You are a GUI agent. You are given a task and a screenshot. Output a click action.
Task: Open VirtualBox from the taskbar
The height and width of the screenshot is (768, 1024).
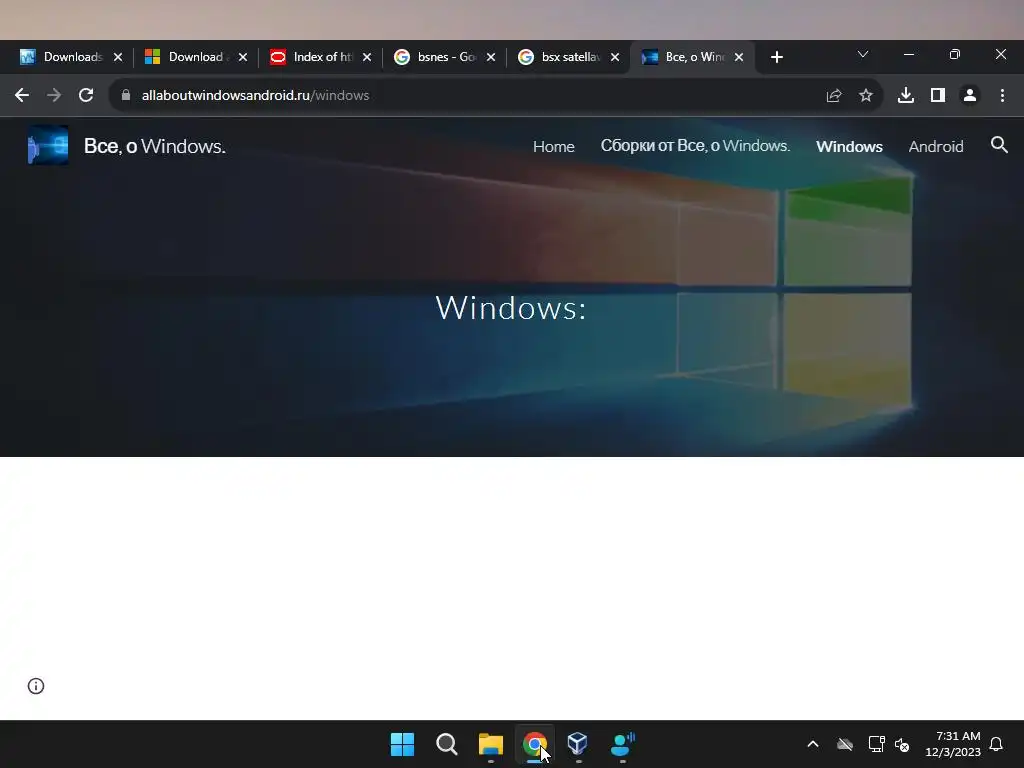[x=578, y=744]
